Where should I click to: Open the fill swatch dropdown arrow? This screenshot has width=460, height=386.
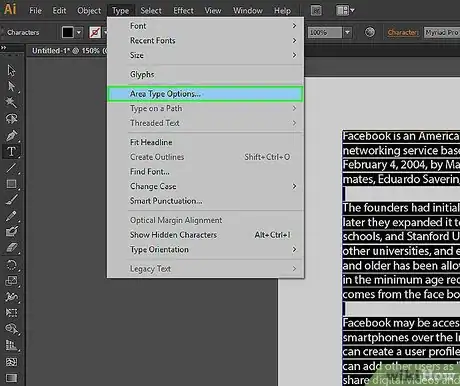pyautogui.click(x=79, y=32)
